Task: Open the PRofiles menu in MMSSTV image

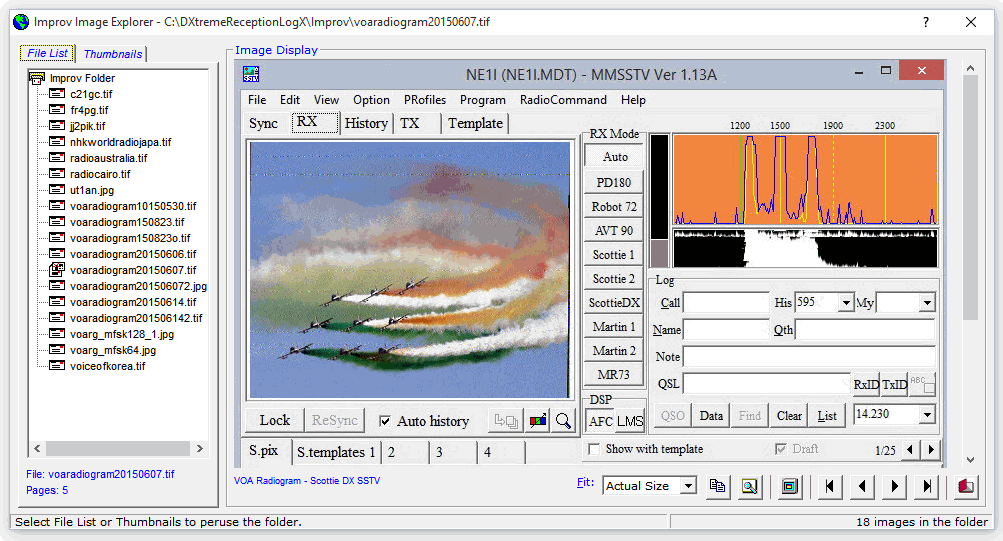Action: pyautogui.click(x=425, y=100)
